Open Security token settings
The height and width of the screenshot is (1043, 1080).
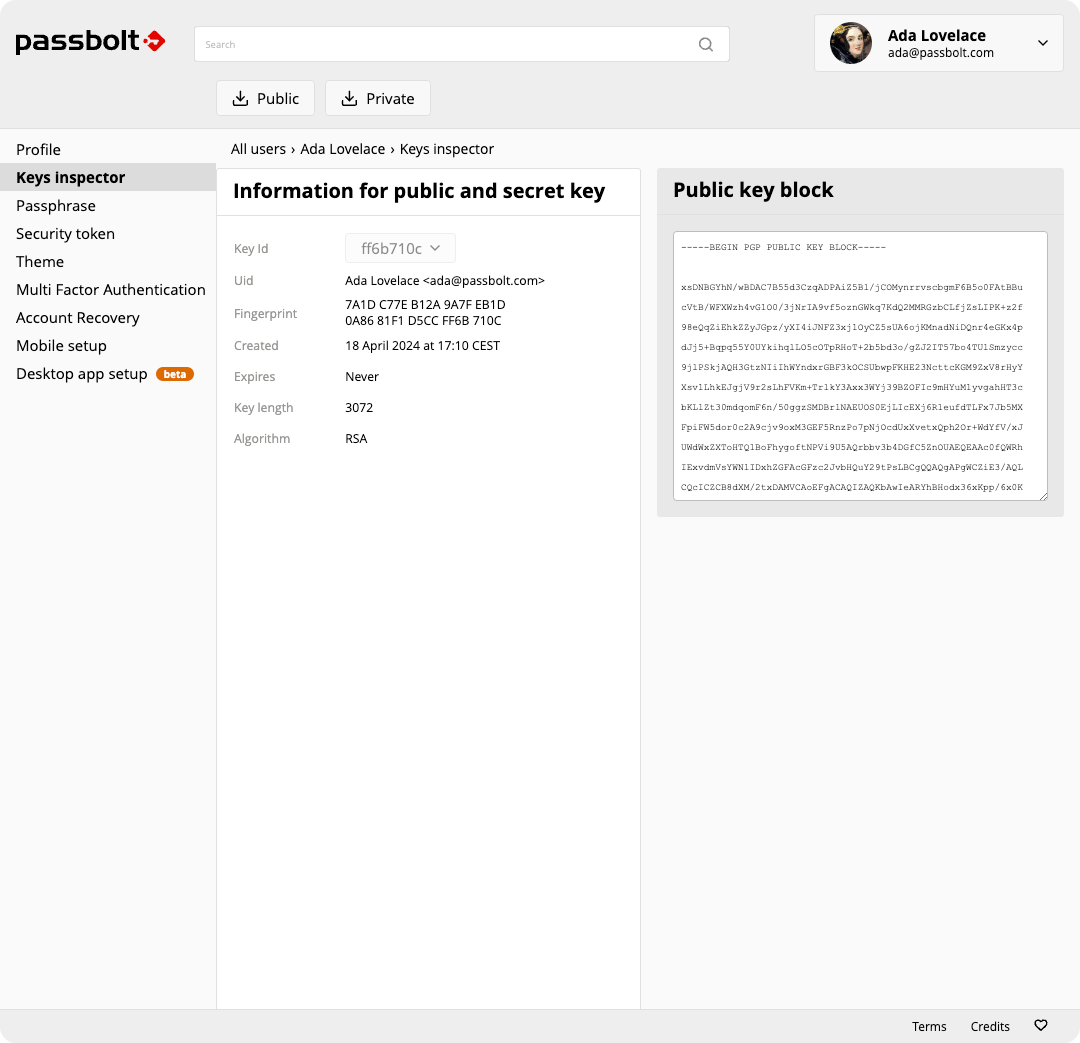(x=66, y=234)
